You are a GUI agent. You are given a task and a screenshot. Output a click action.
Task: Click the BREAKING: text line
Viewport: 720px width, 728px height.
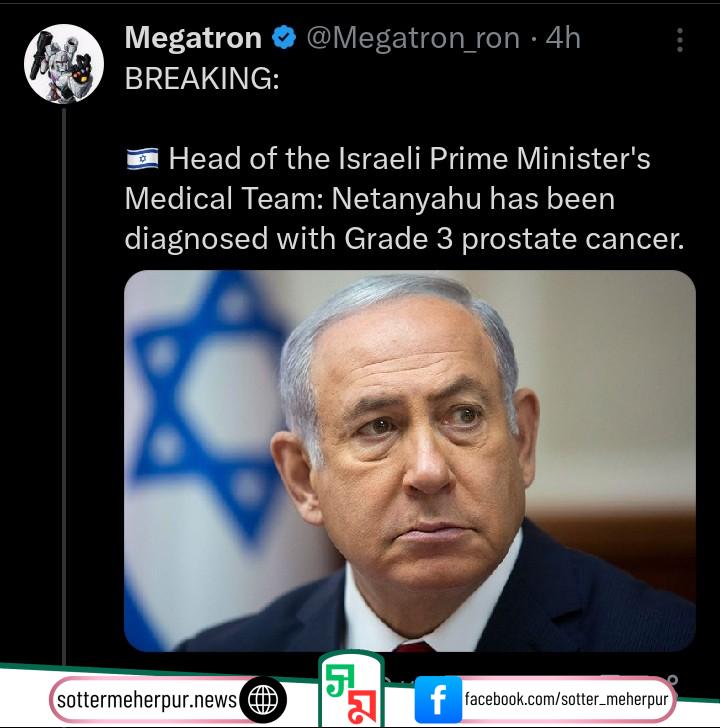[x=202, y=78]
